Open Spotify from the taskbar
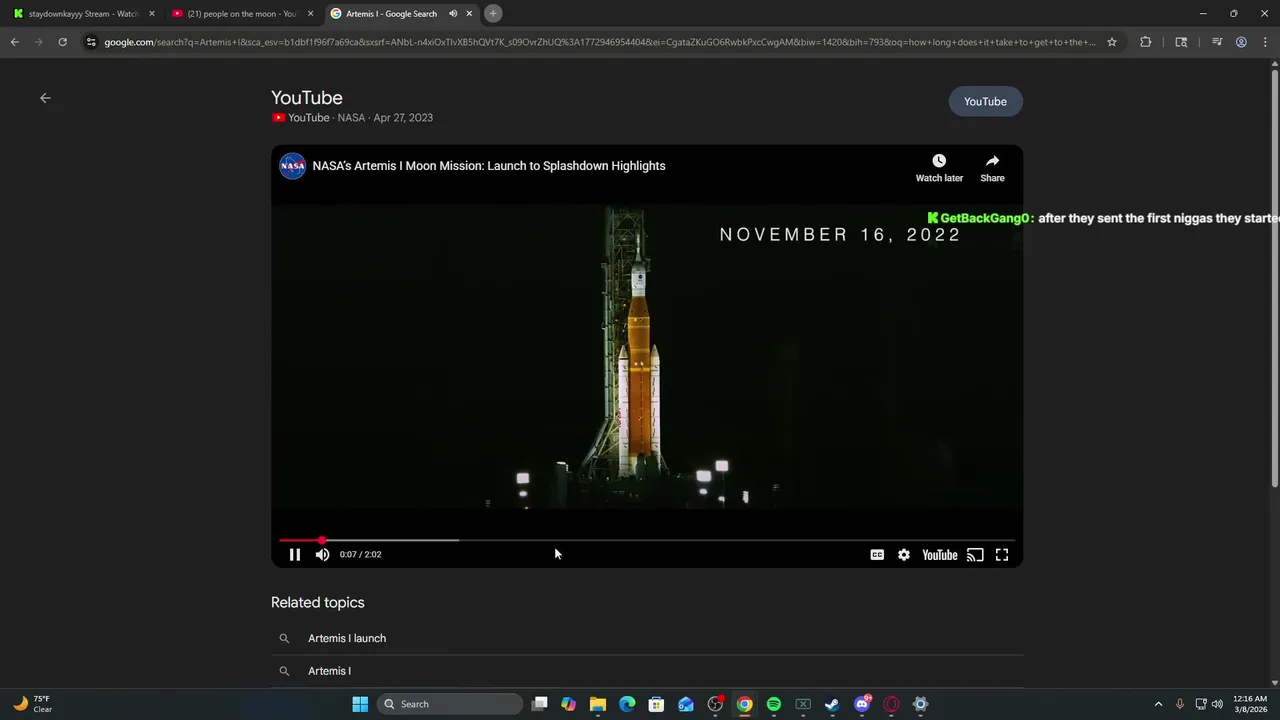 click(774, 704)
